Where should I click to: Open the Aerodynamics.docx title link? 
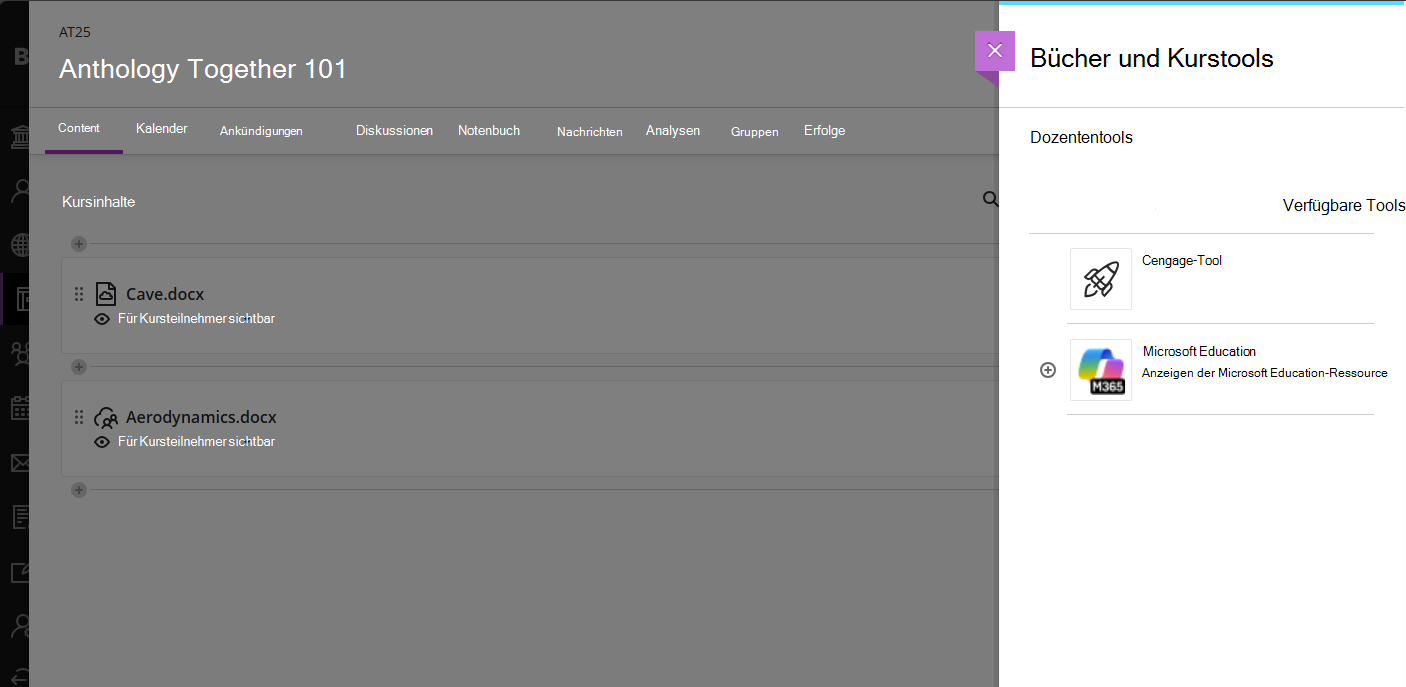tap(201, 417)
